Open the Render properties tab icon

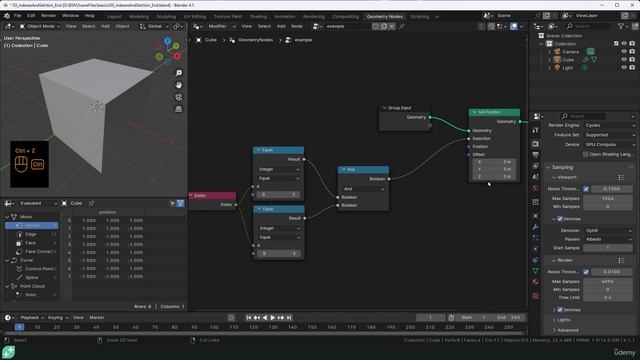tap(536, 144)
